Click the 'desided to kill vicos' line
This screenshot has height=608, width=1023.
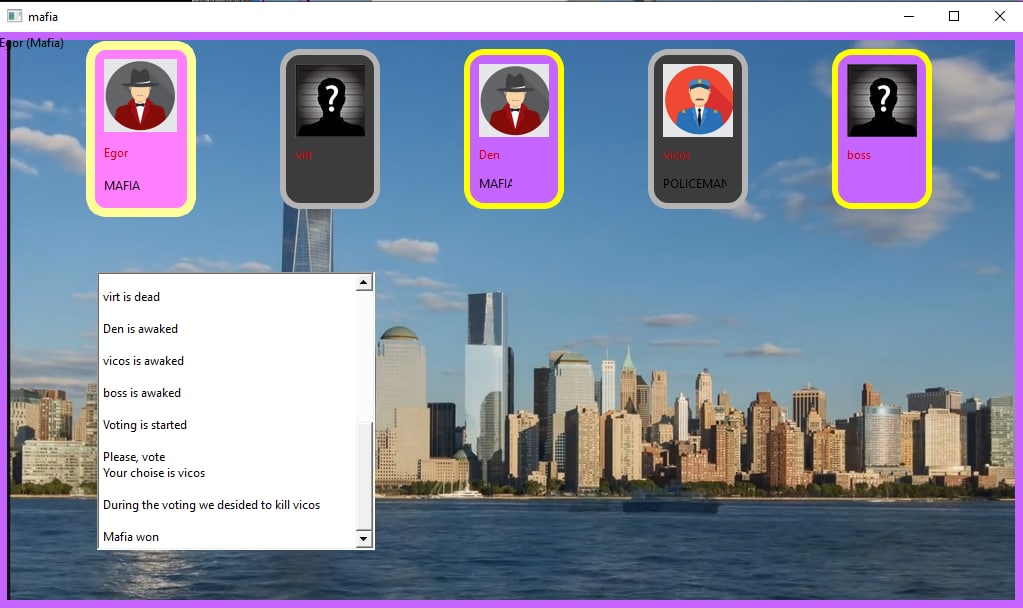click(x=211, y=505)
